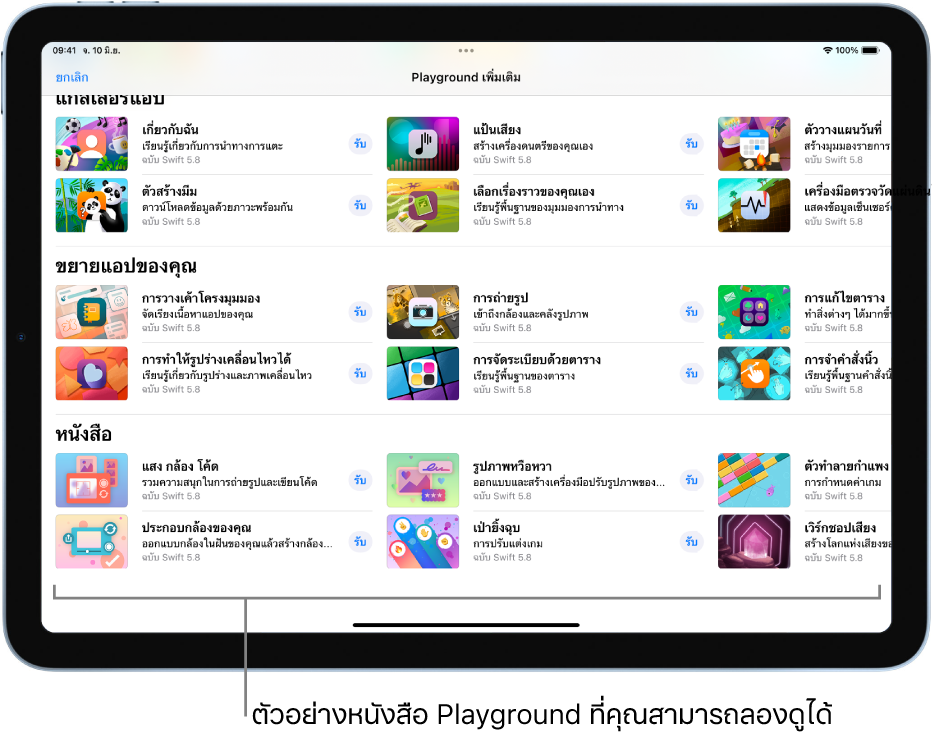Open the เลือกเรื่องราวของคุณเอง icon

point(423,205)
